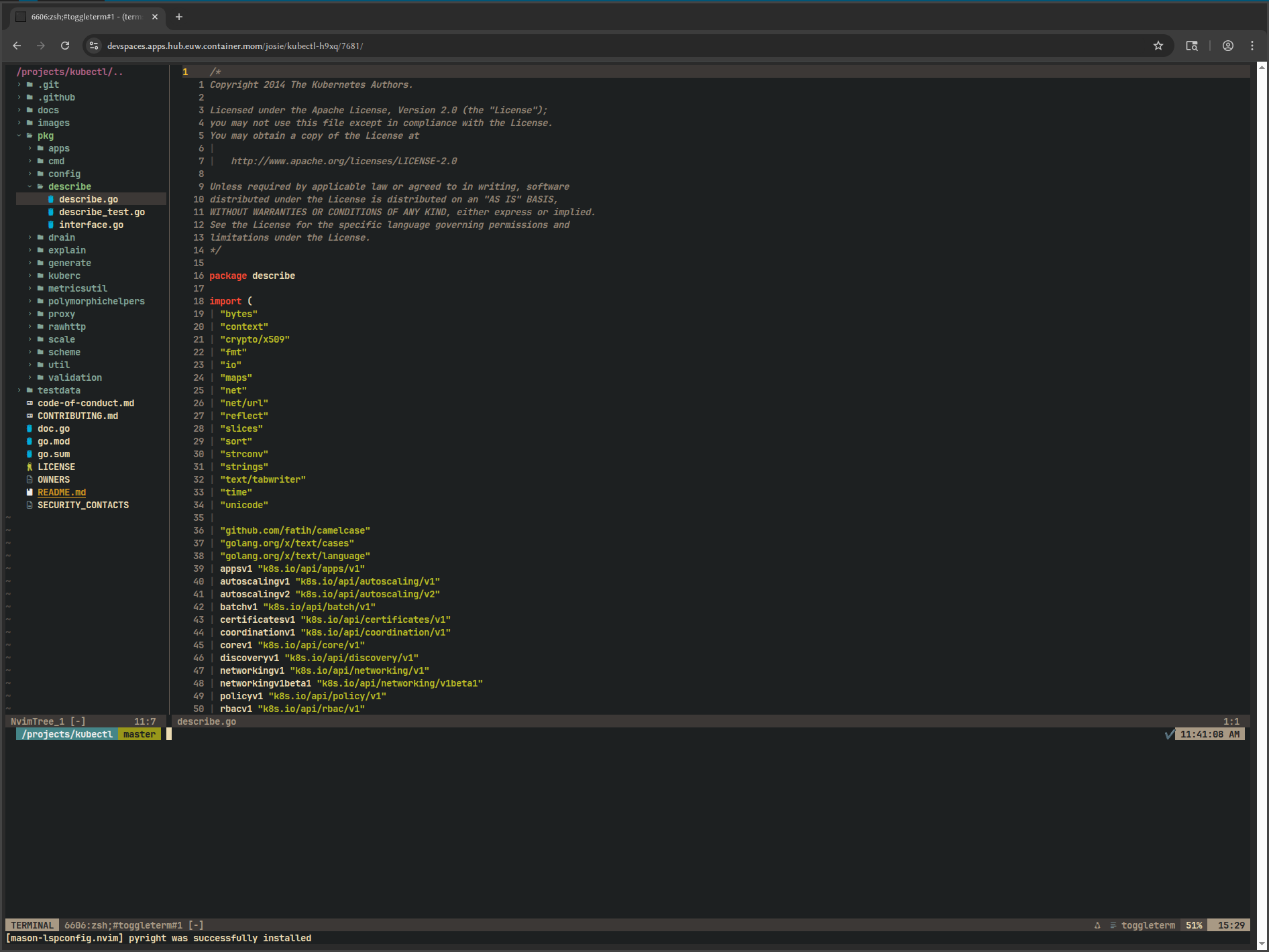Collapse the describe folder chevron
Screen dimensions: 1269x952
(x=30, y=186)
